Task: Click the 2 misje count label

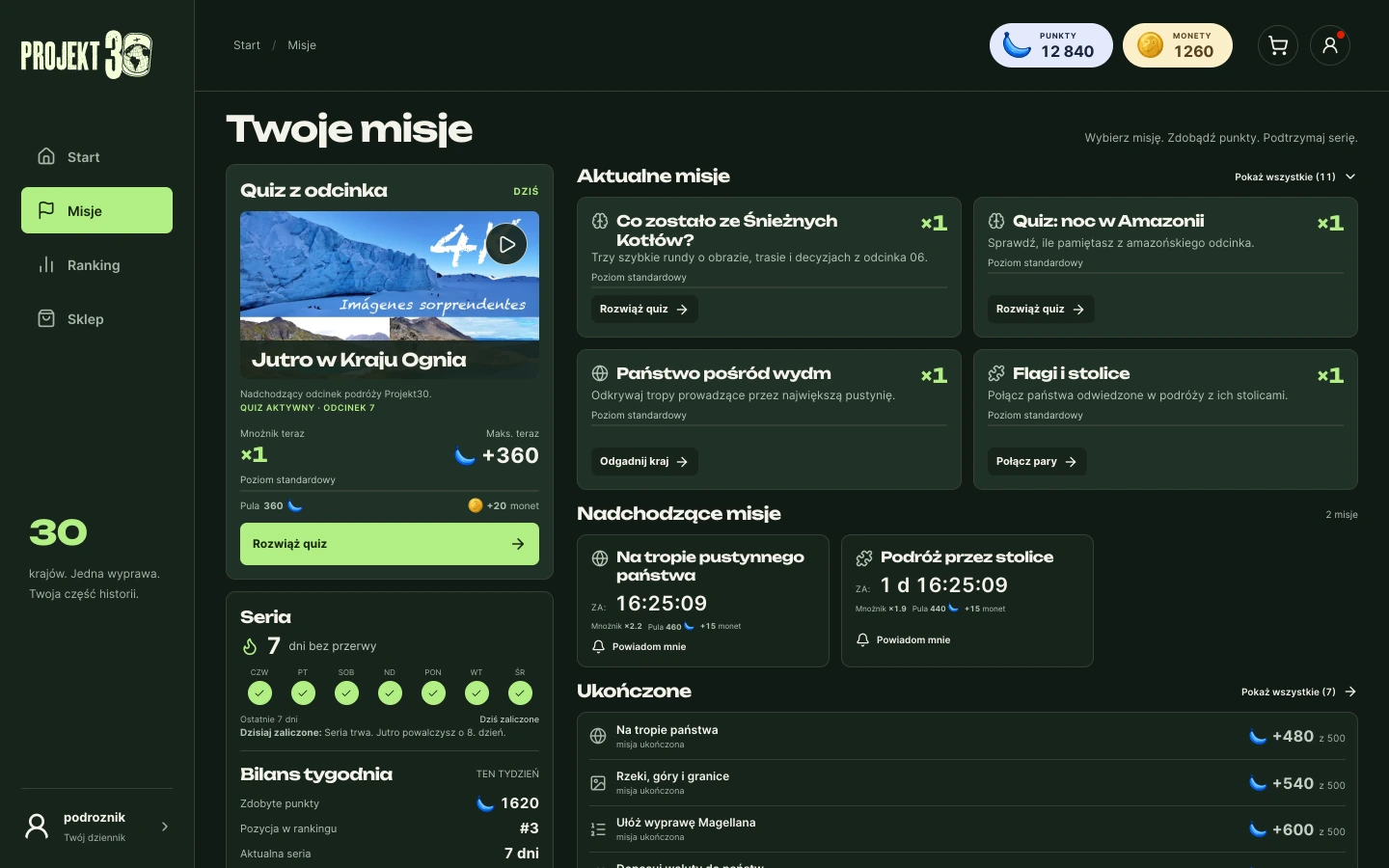Action: click(x=1342, y=515)
